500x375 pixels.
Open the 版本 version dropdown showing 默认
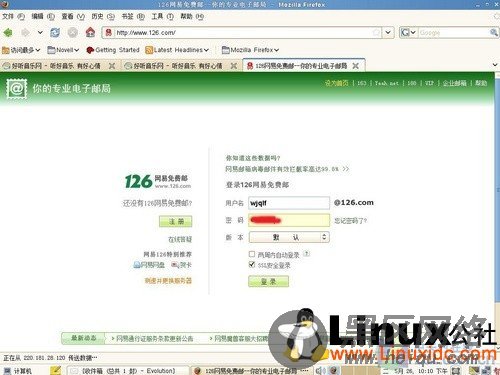289,237
